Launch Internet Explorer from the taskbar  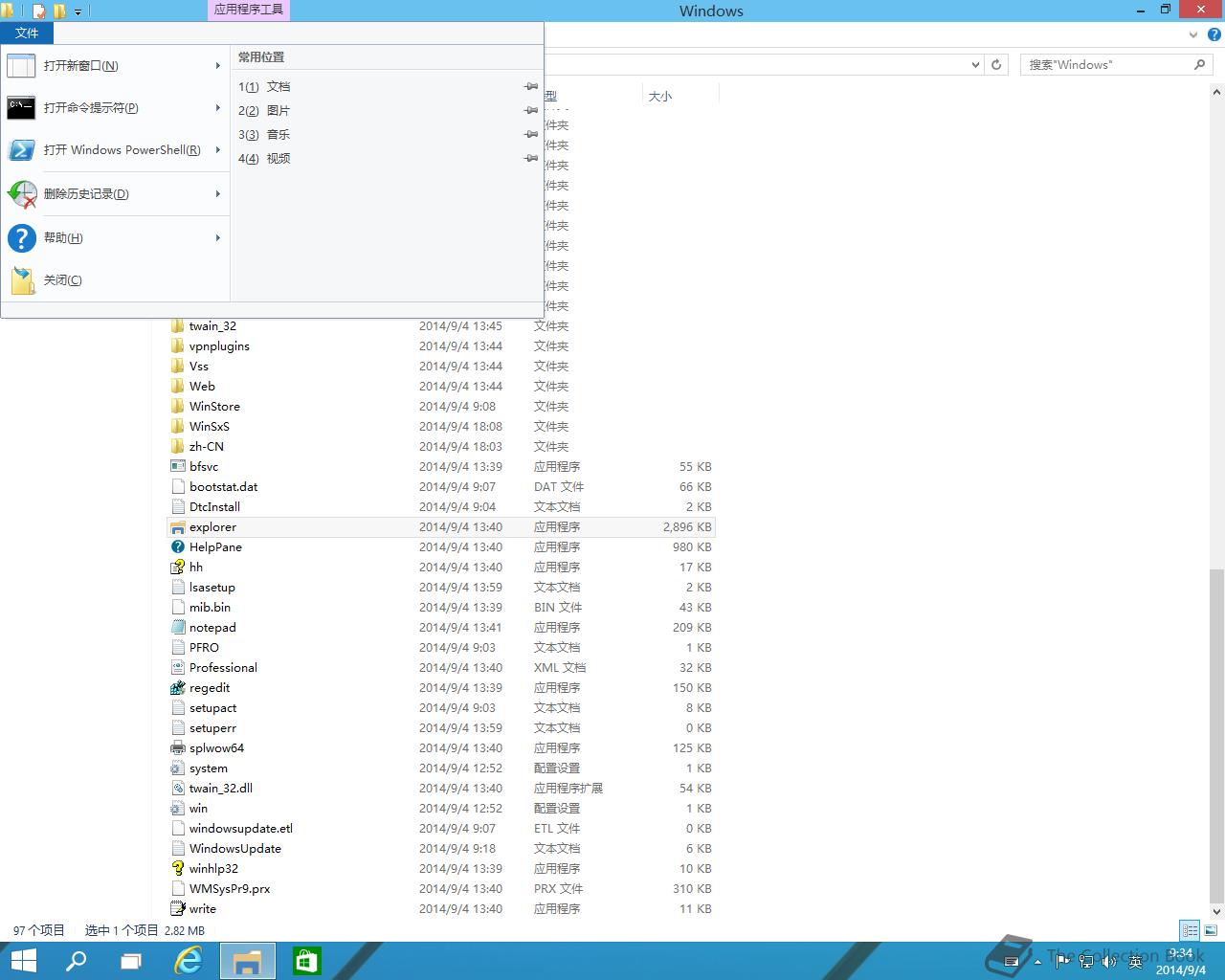coord(189,961)
